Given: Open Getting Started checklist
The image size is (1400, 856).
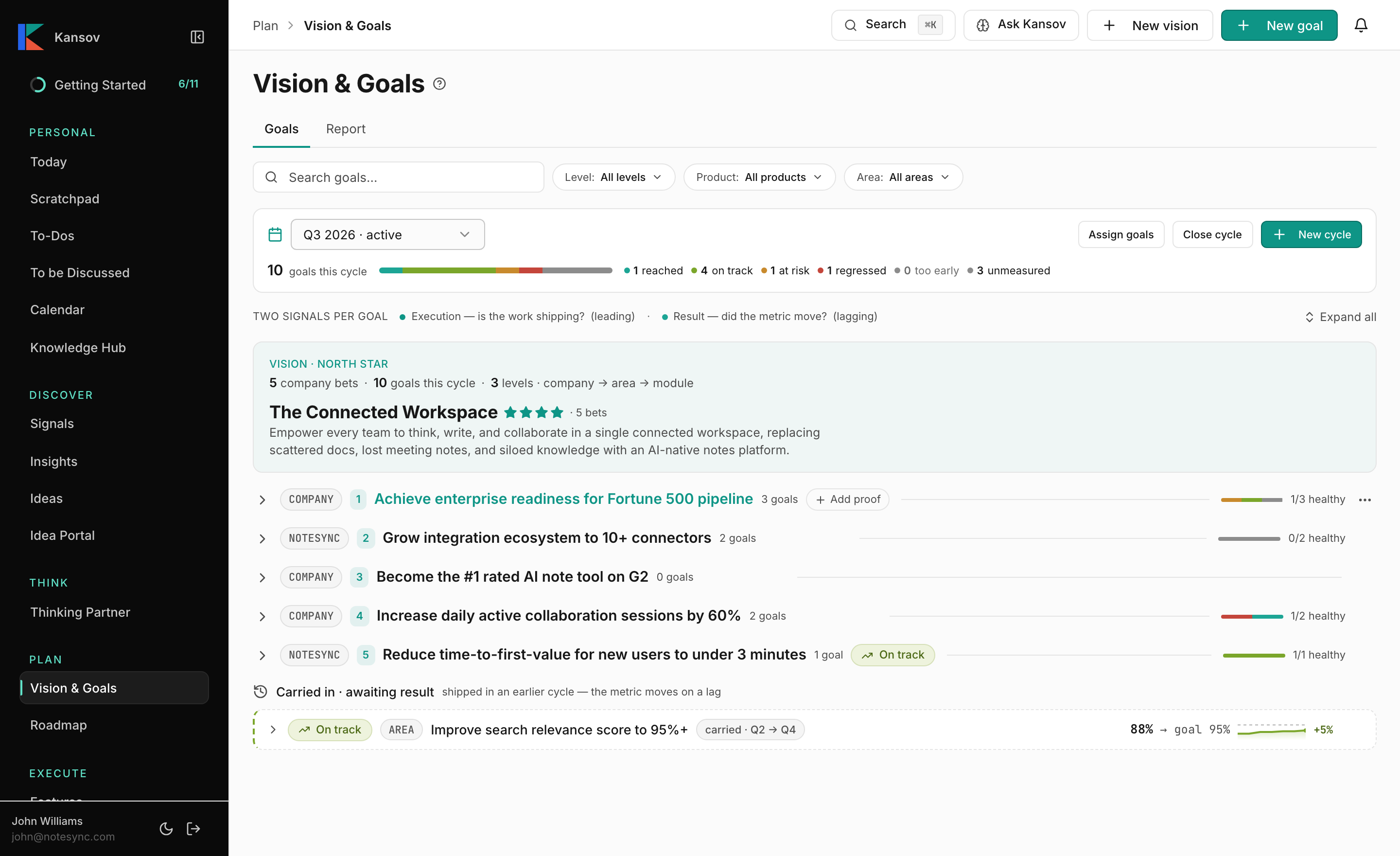Looking at the screenshot, I should (114, 85).
